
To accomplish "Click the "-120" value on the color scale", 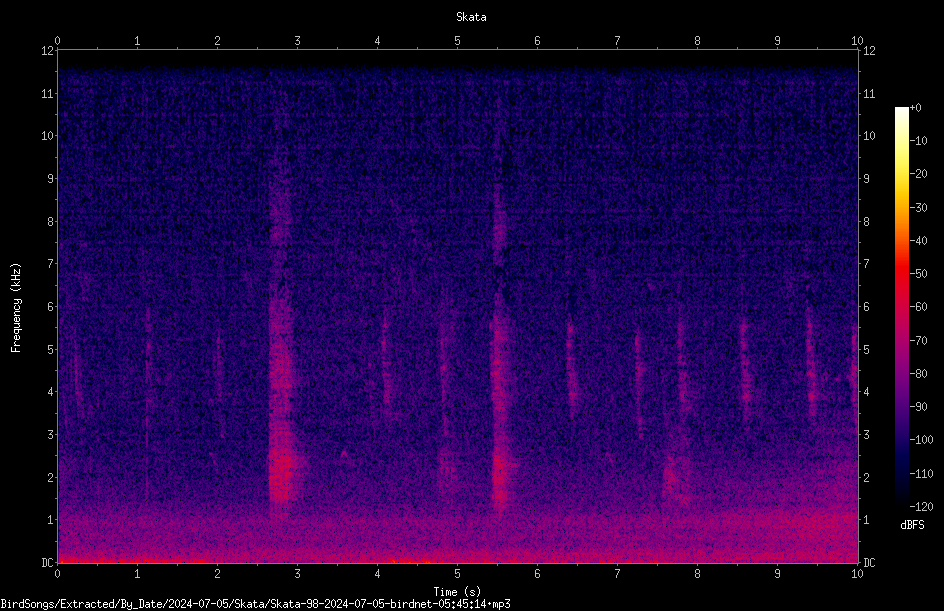I will pyautogui.click(x=921, y=507).
